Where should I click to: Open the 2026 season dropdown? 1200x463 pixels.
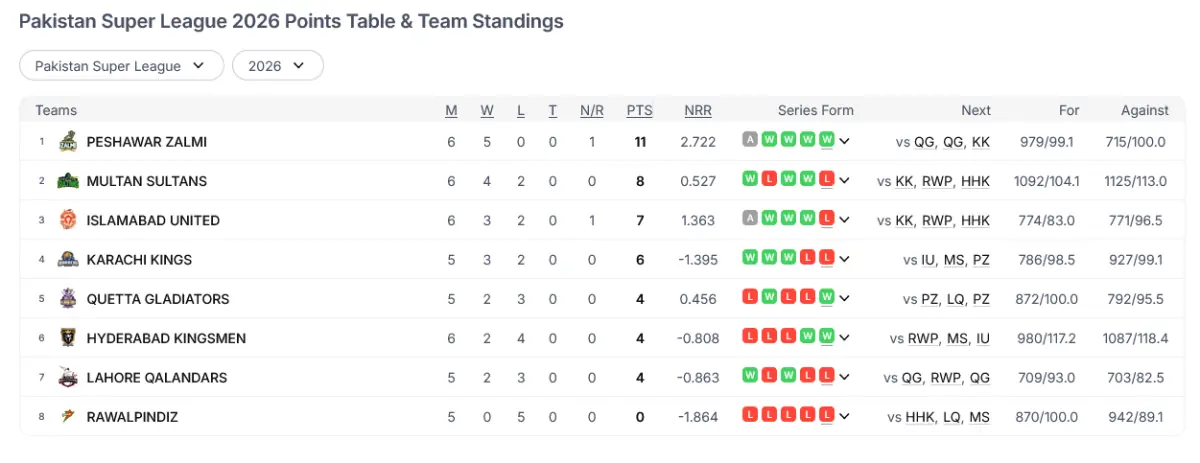277,66
